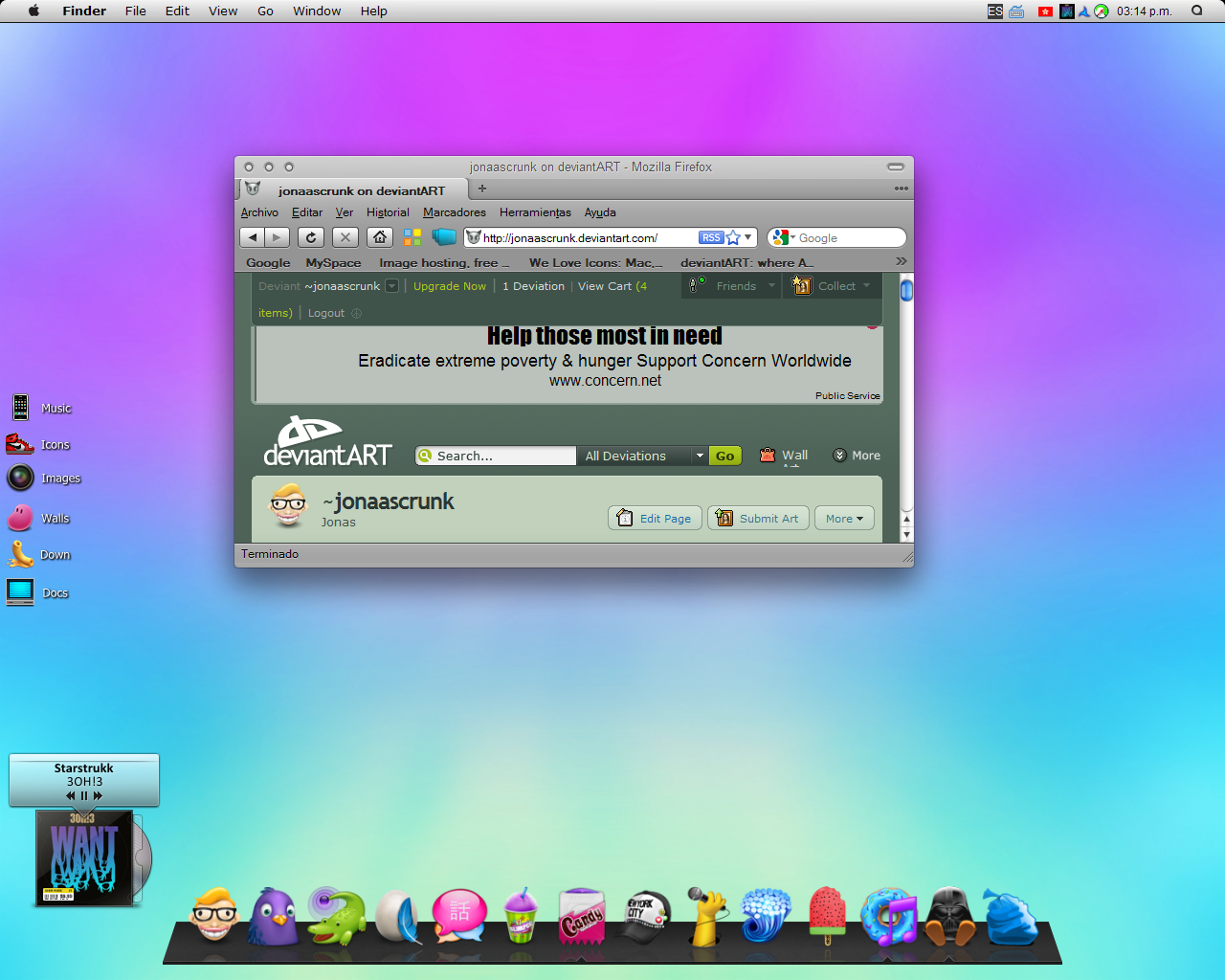Screen dimensions: 1225x980
Task: Open the Archivo menu
Action: tap(259, 212)
